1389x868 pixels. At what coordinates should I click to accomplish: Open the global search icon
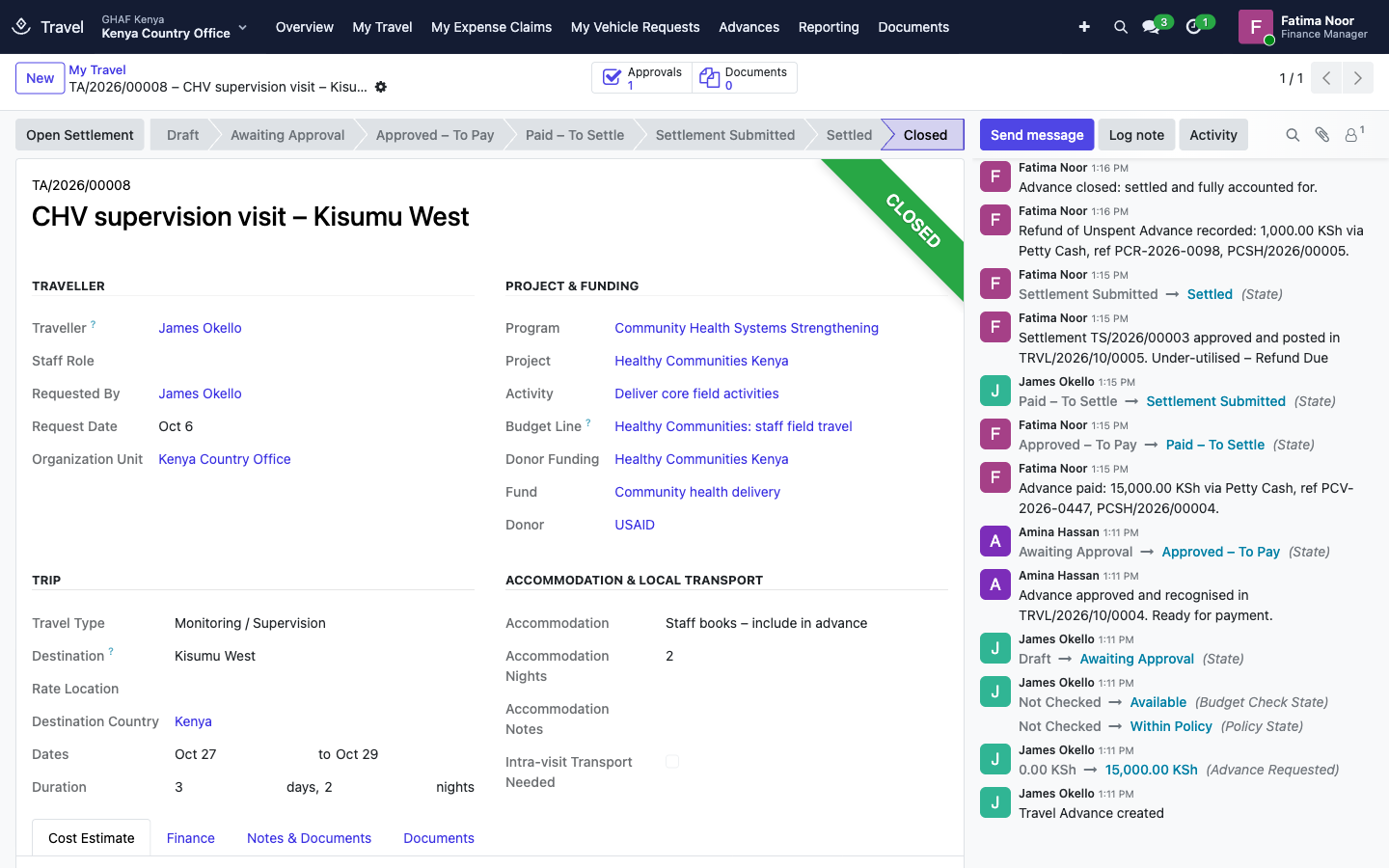[1121, 27]
